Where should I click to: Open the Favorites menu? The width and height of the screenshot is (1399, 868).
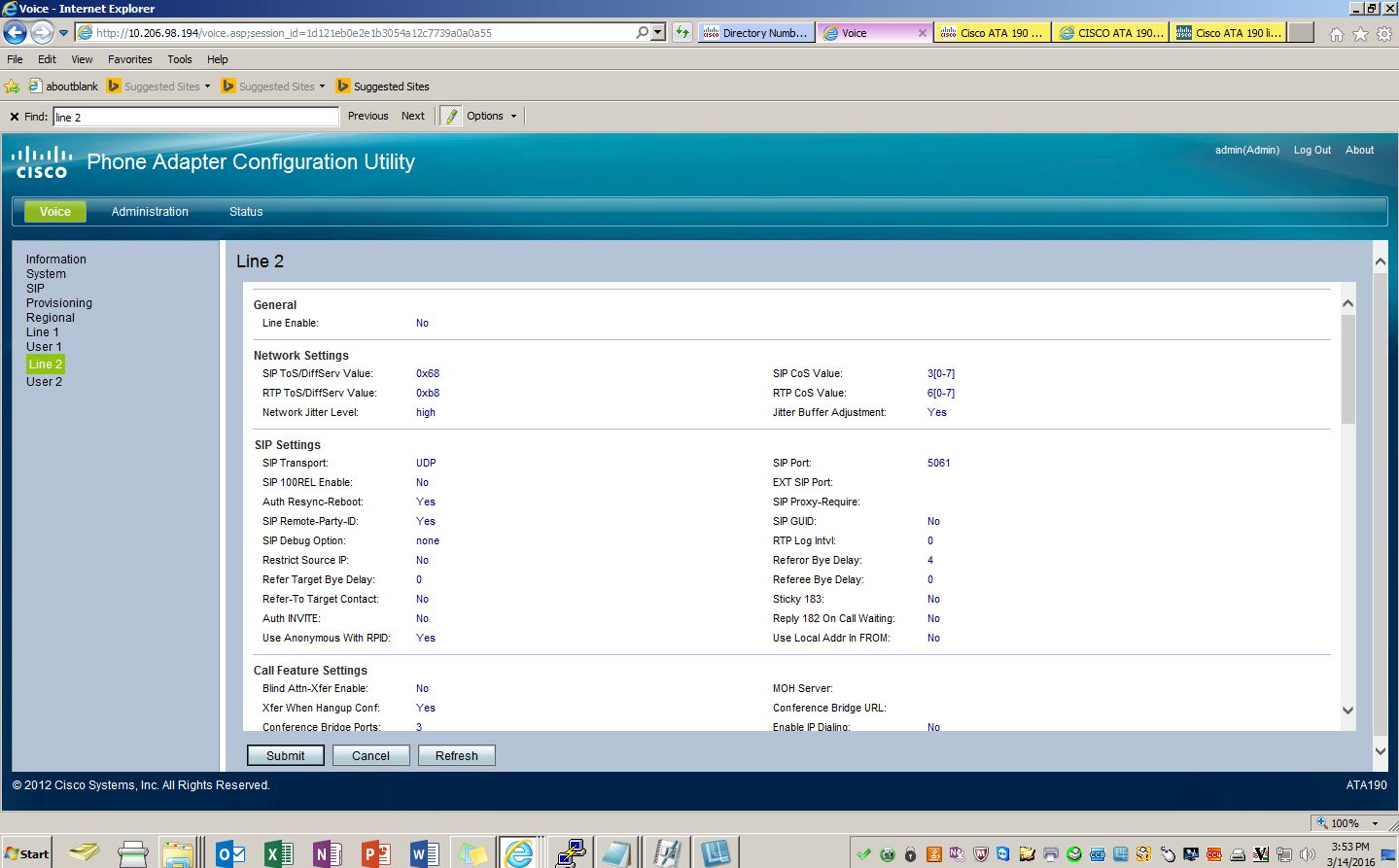[x=129, y=59]
